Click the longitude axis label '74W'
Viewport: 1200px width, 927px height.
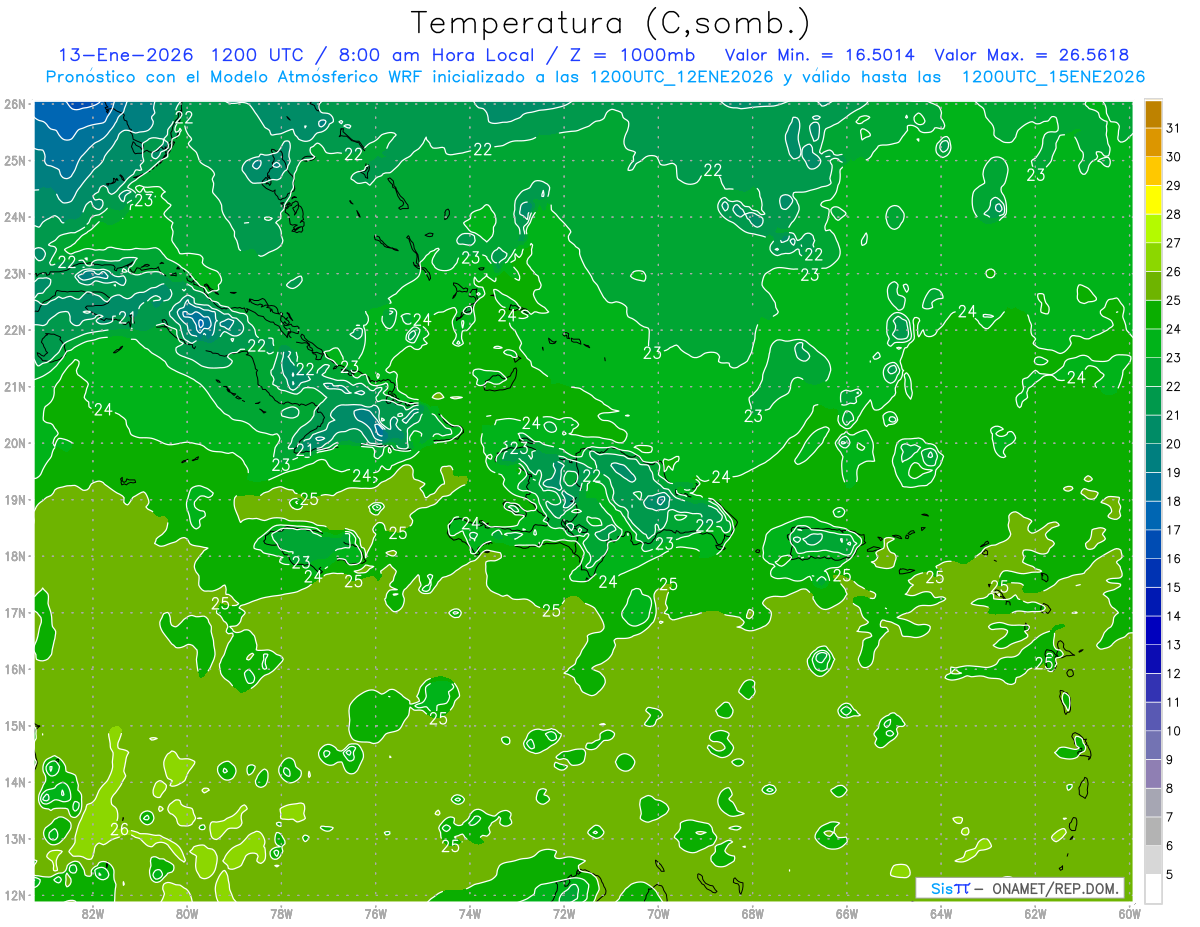click(x=470, y=913)
